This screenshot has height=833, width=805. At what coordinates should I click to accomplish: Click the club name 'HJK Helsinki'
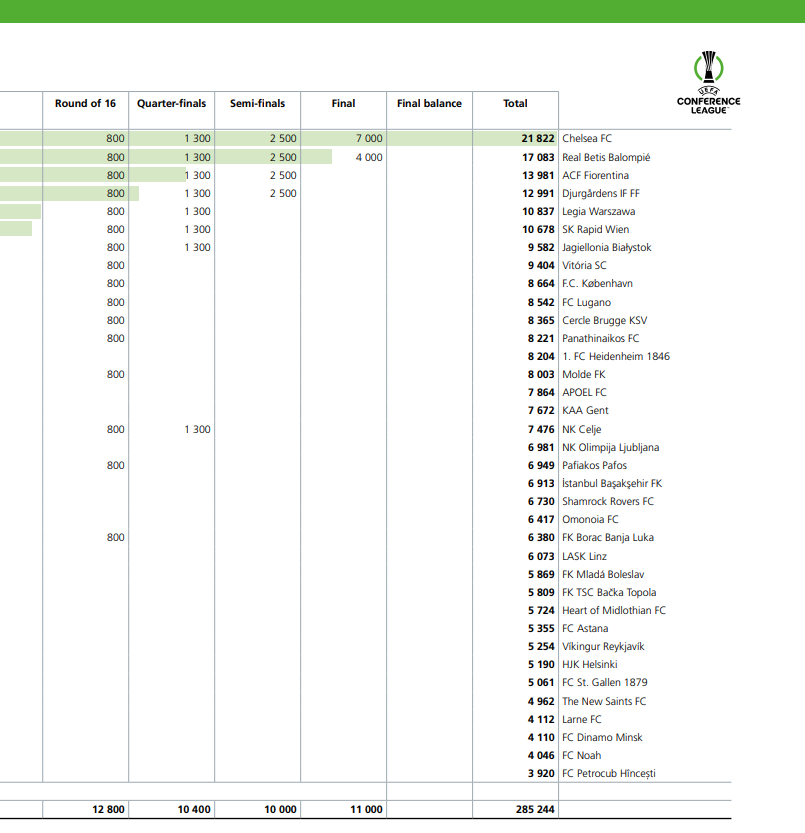[590, 665]
